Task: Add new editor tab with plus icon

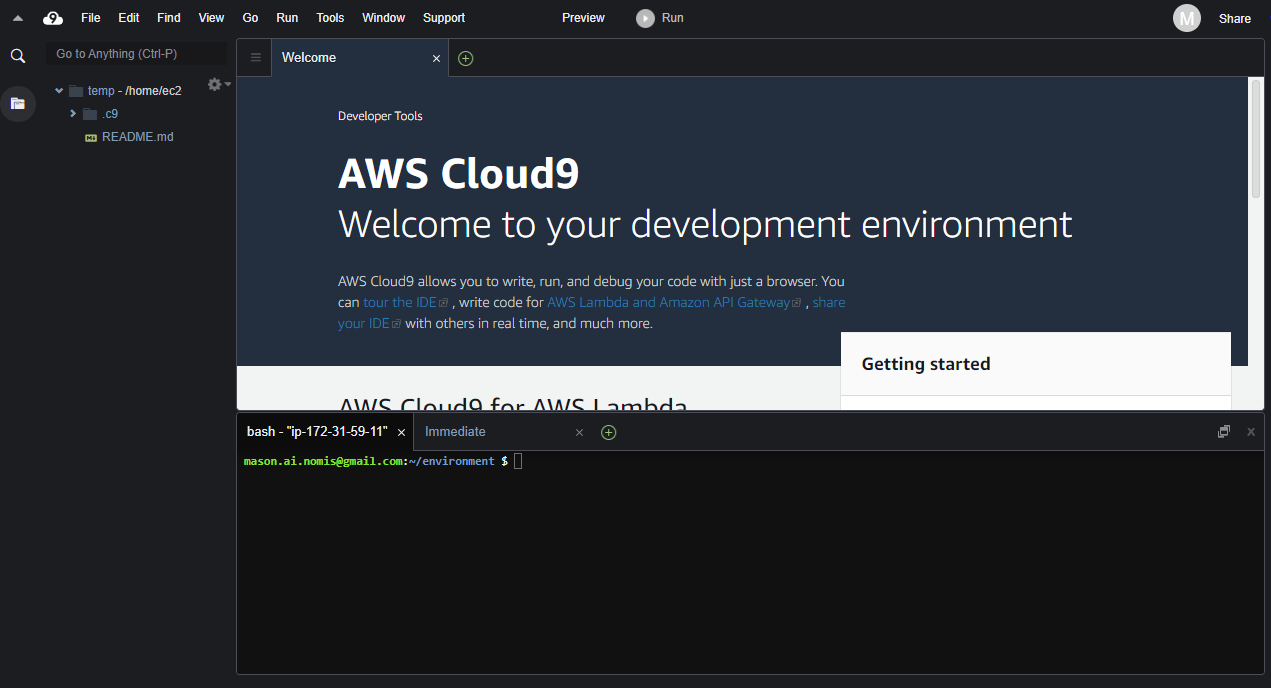Action: point(465,58)
